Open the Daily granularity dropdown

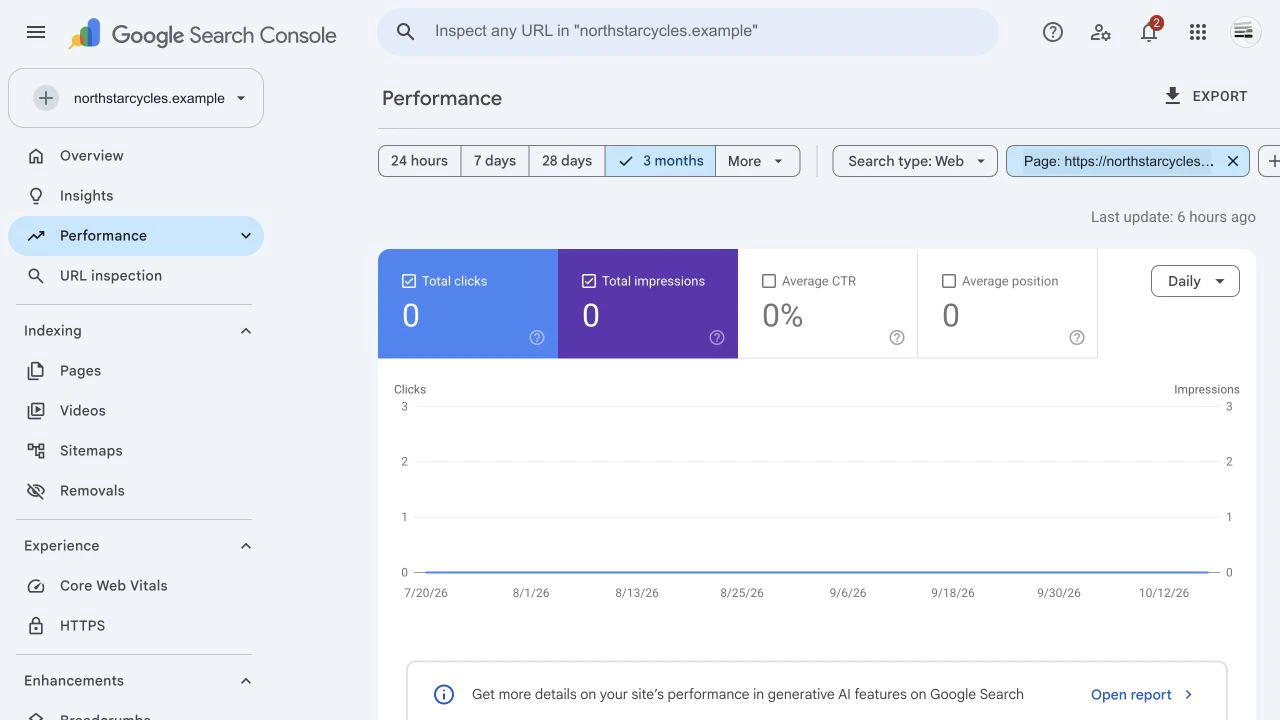click(x=1195, y=281)
